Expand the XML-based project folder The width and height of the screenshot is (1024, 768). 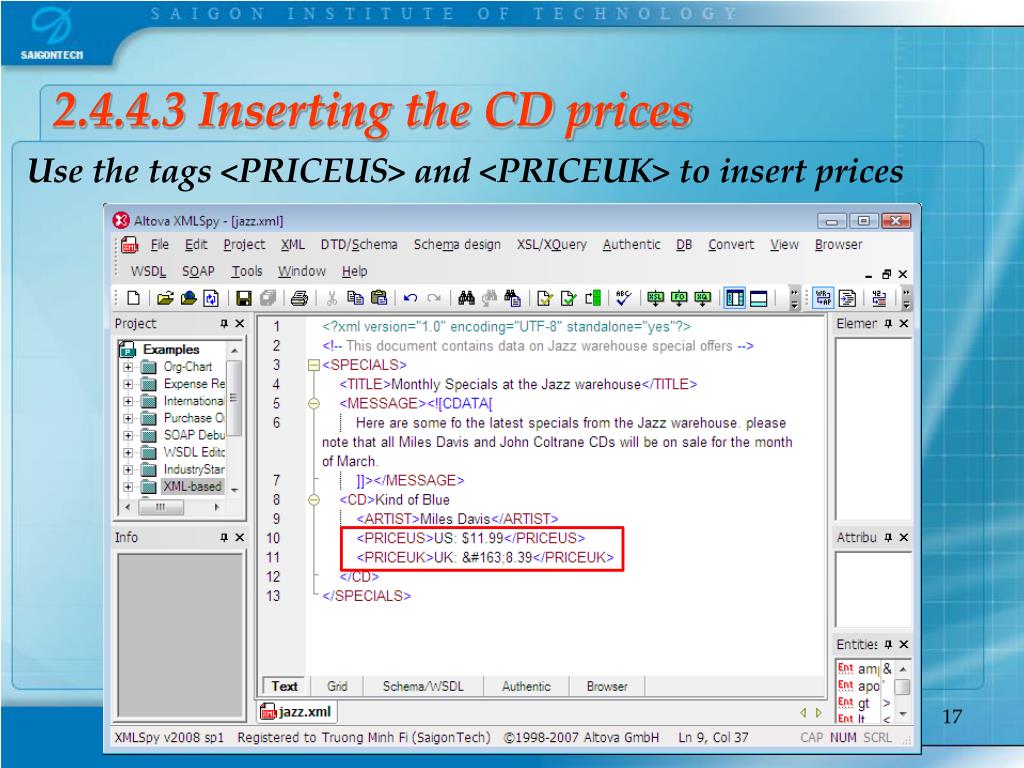click(x=128, y=487)
